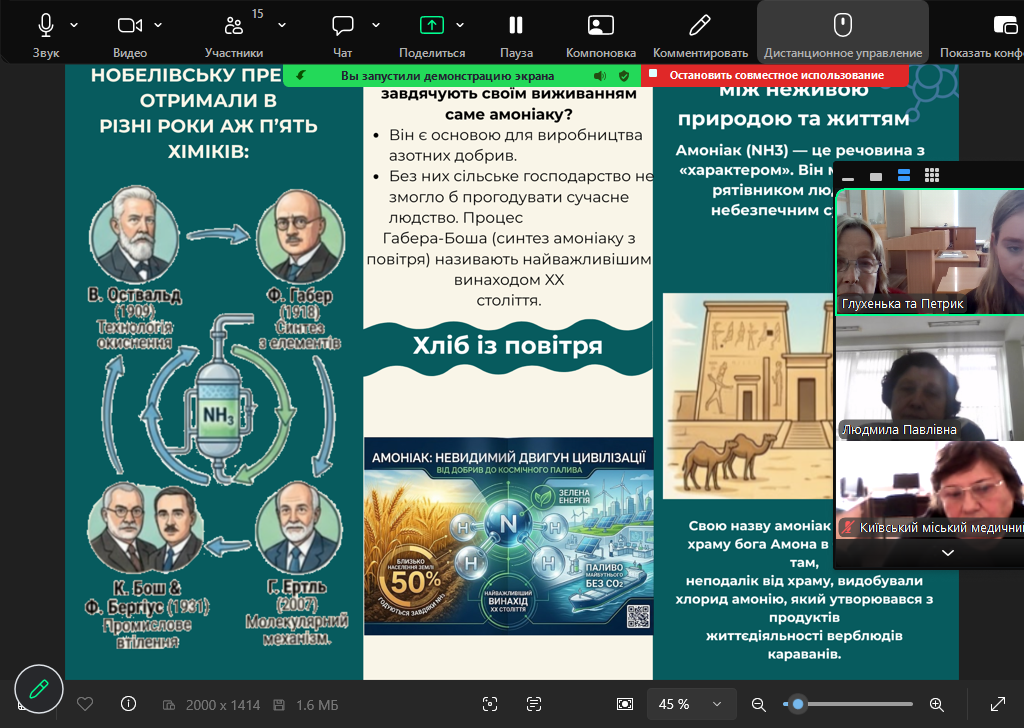
Task: Click the green pencil edit button
Action: tap(39, 689)
